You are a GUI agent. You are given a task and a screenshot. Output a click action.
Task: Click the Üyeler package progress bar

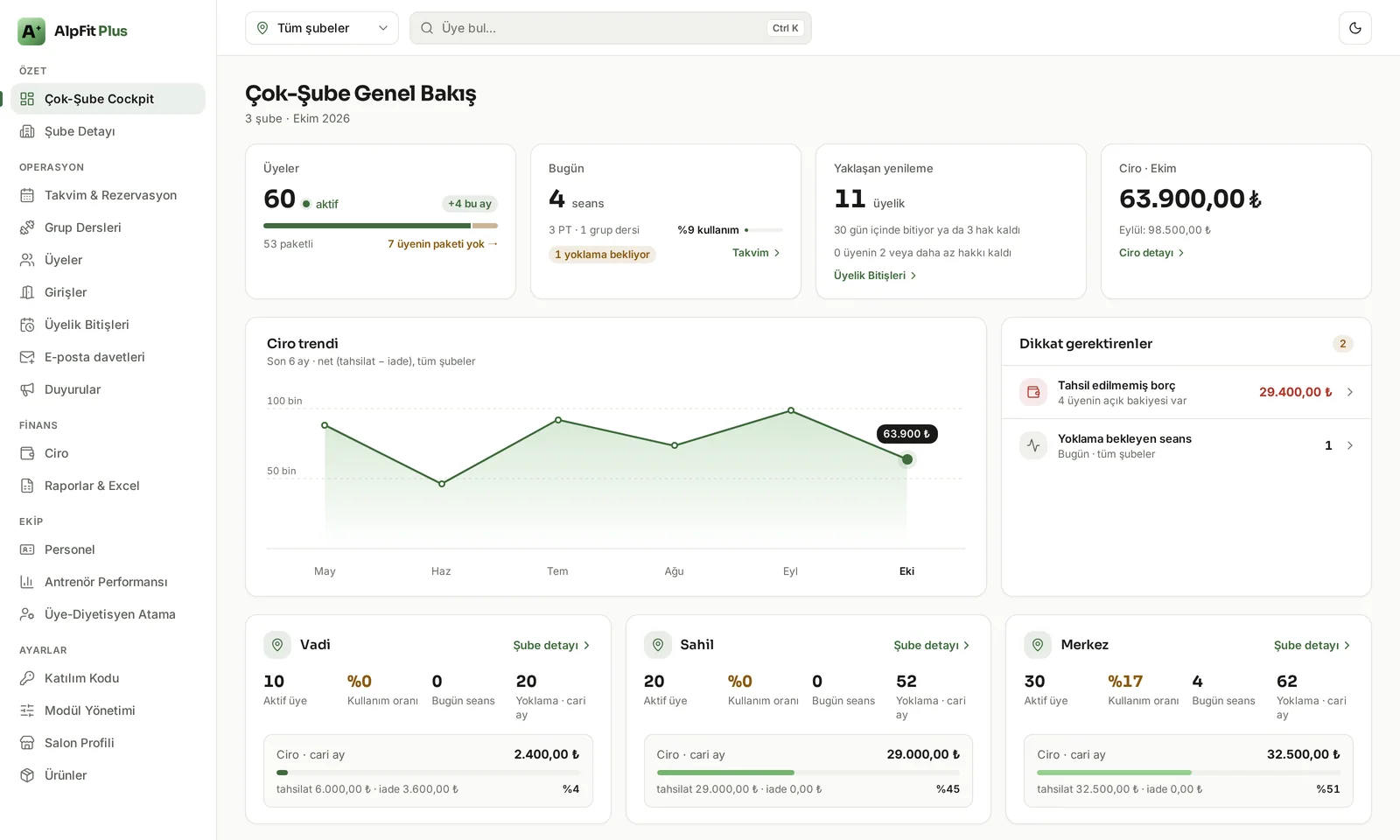[381, 226]
